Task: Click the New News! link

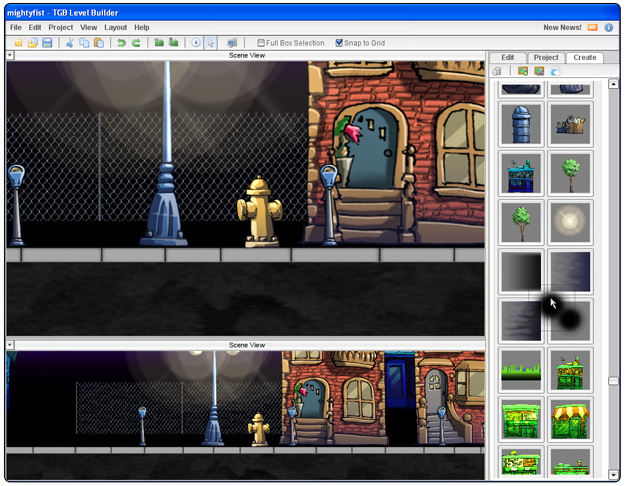Action: 562,28
